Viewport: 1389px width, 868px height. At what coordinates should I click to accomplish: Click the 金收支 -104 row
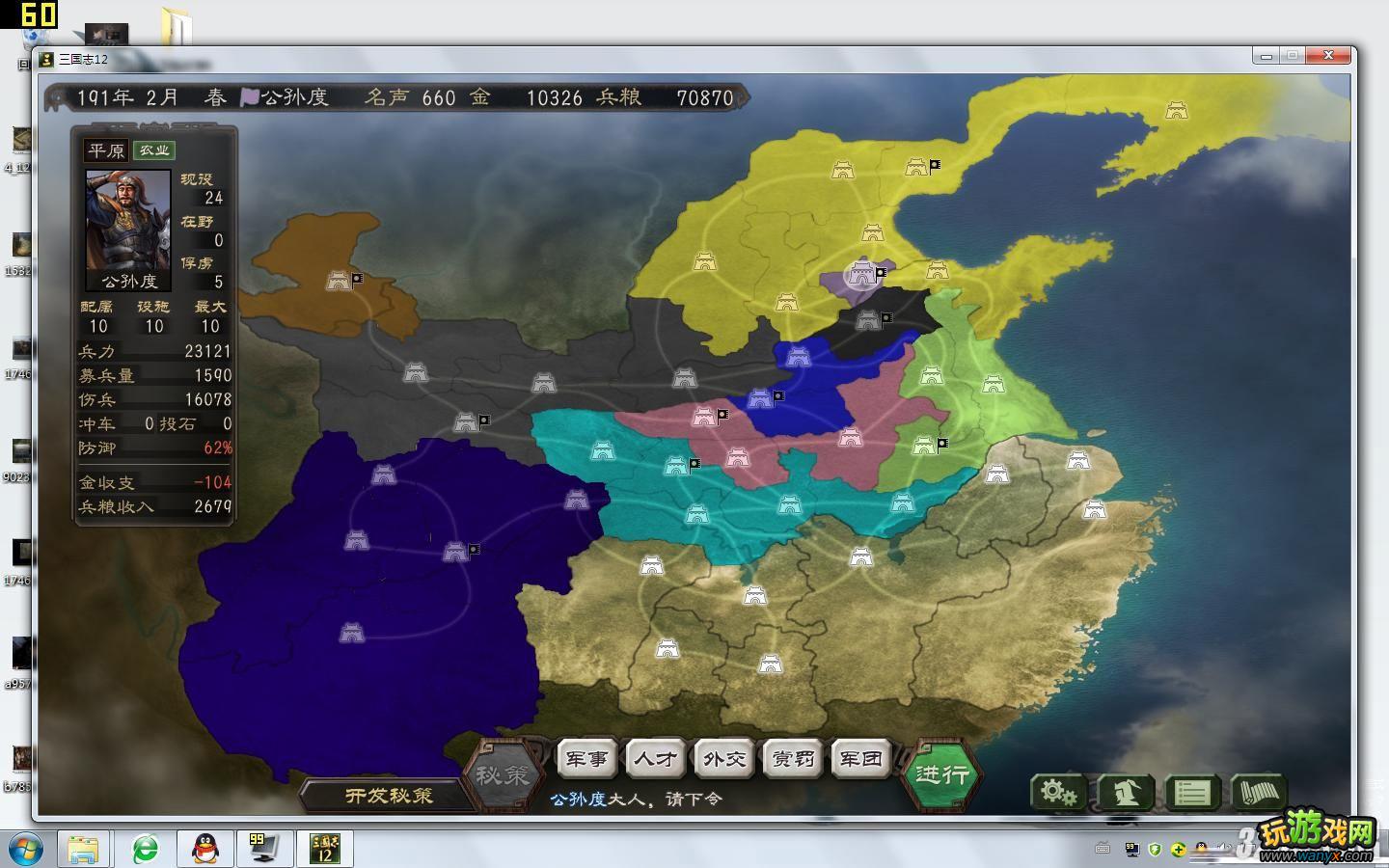click(154, 482)
